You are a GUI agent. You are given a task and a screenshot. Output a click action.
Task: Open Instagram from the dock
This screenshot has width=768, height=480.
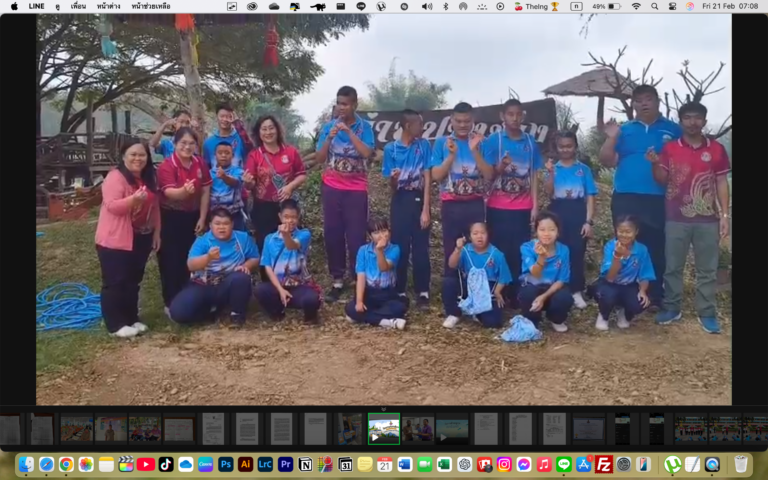504,464
